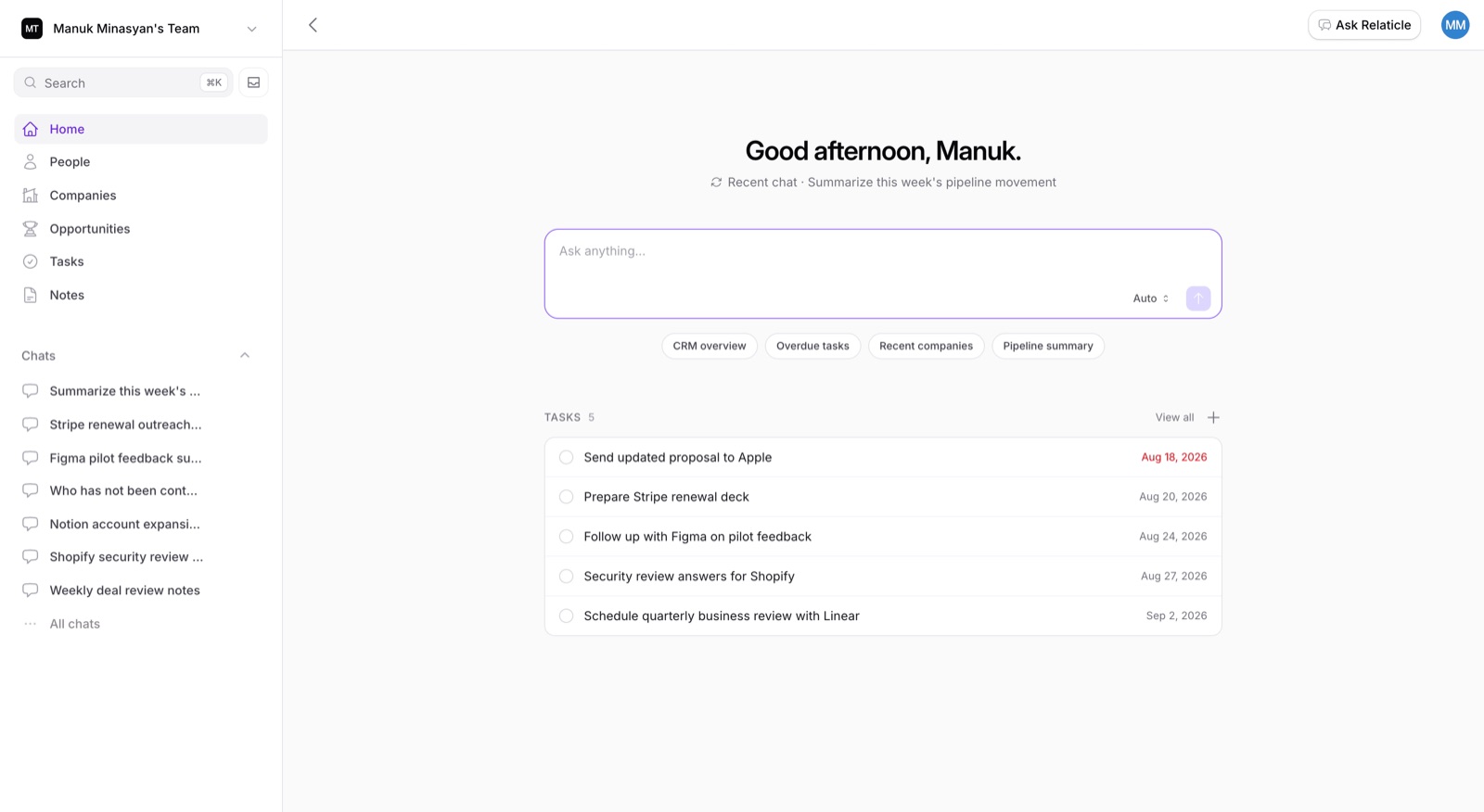
Task: Open task 'Follow up with Figma on pilot feedback'
Action: [697, 537]
